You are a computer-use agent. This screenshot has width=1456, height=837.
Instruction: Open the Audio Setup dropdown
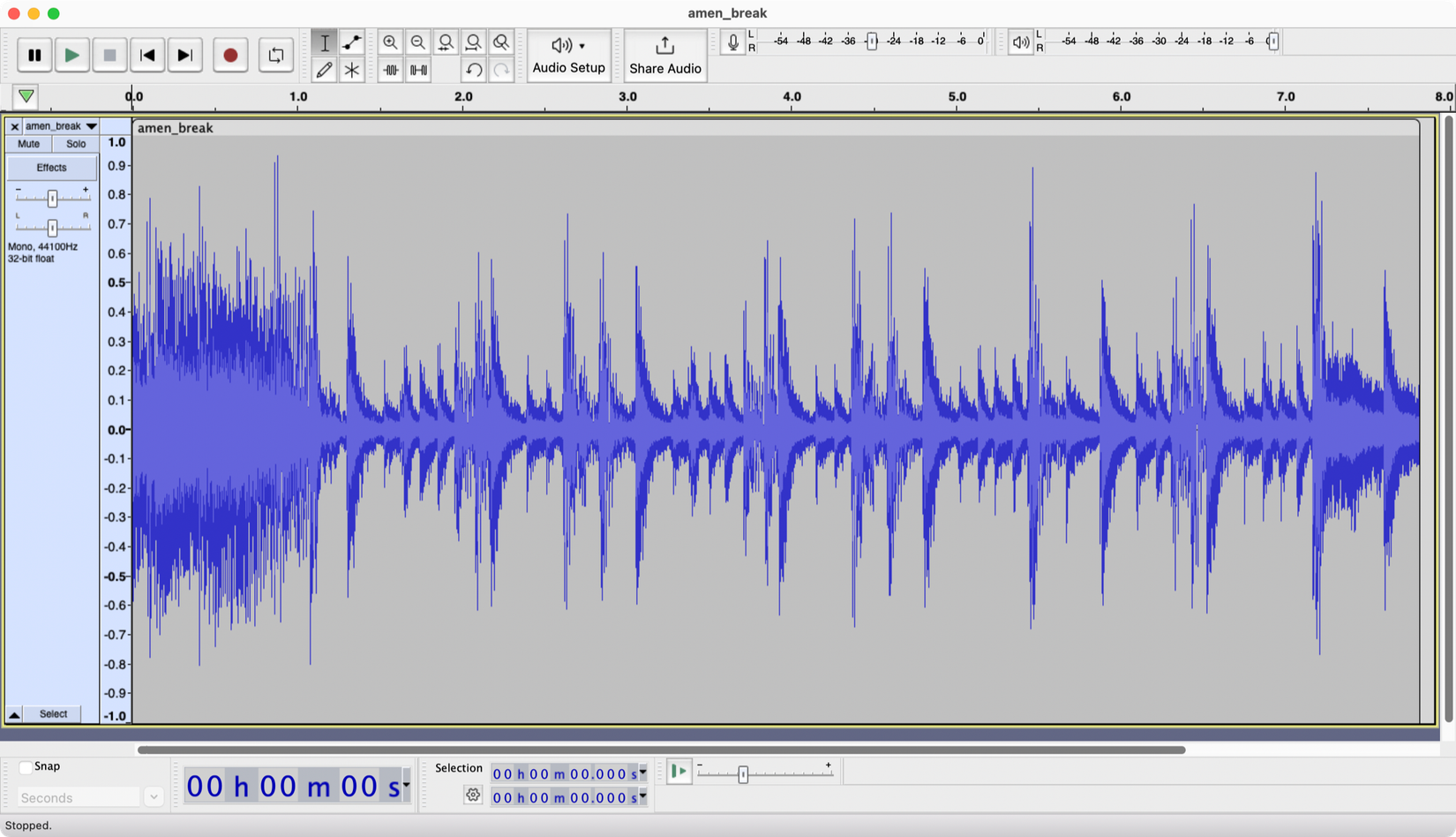coord(569,55)
